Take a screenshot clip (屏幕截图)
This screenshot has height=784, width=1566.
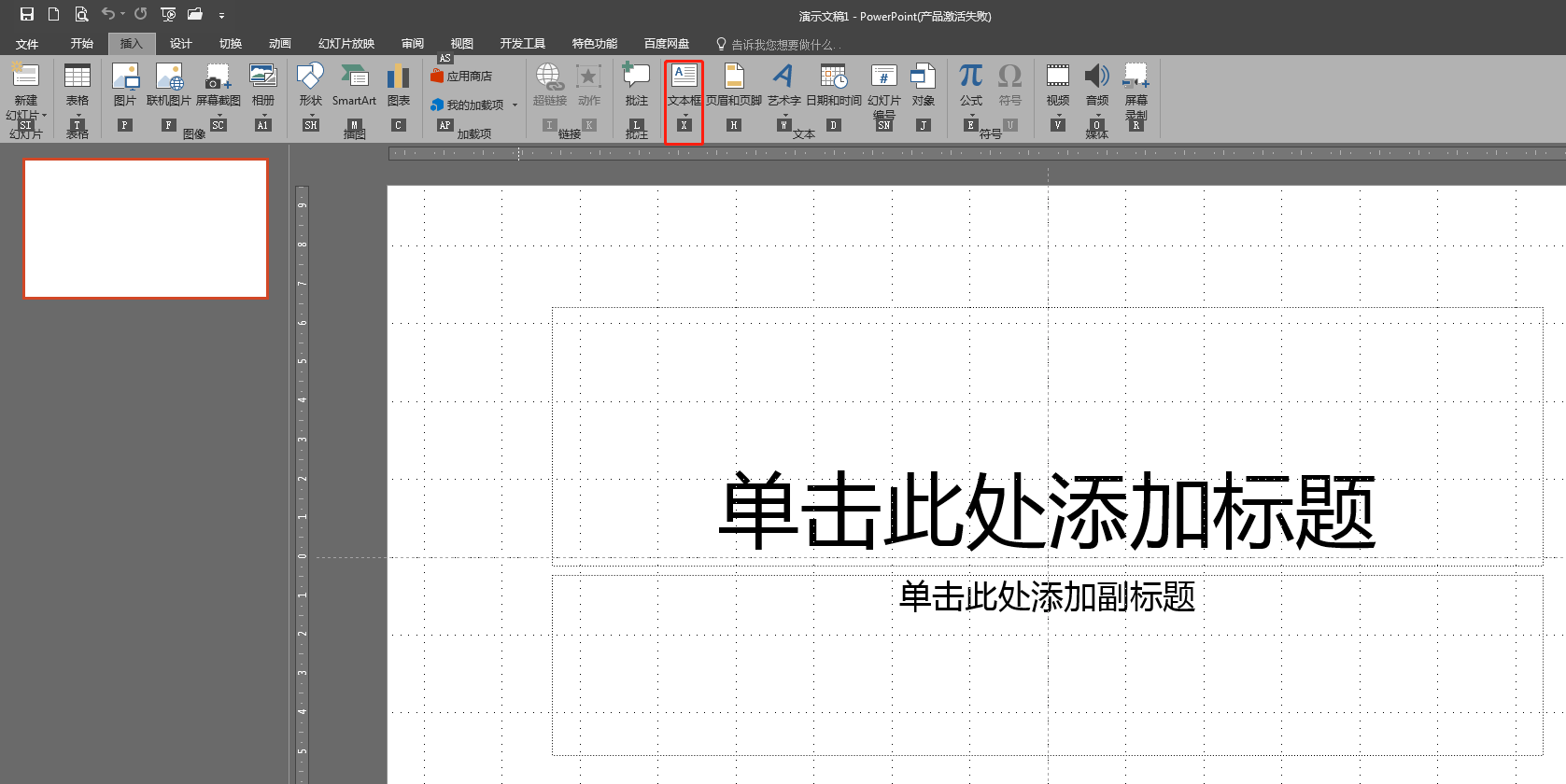click(219, 90)
